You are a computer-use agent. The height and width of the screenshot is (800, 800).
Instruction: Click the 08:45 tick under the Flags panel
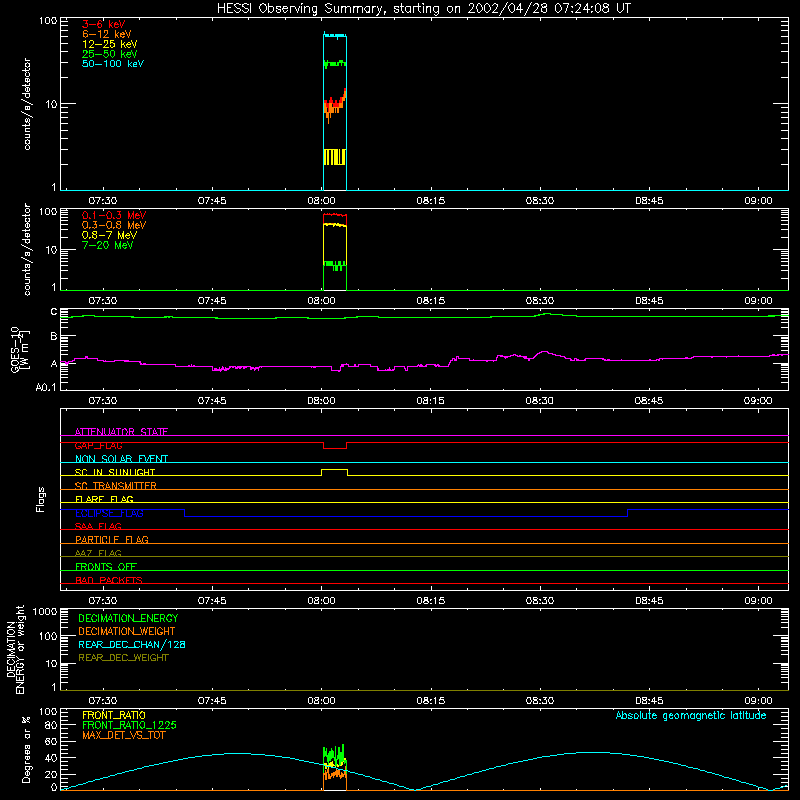[649, 601]
